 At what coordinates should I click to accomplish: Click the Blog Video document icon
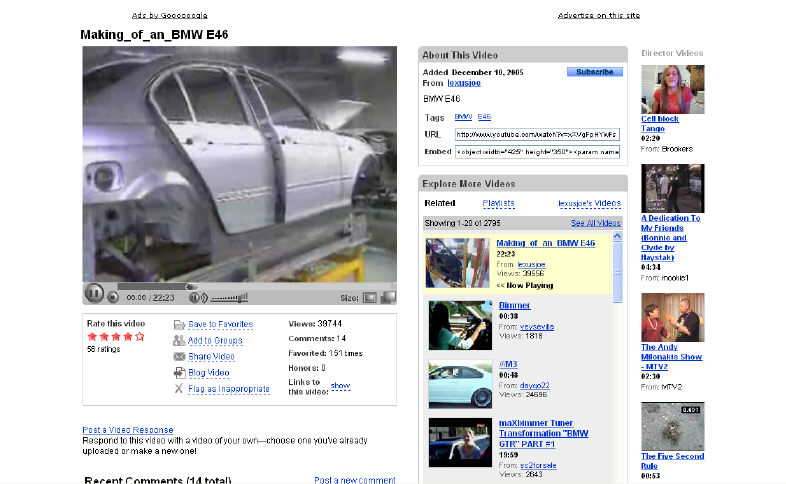click(x=179, y=373)
